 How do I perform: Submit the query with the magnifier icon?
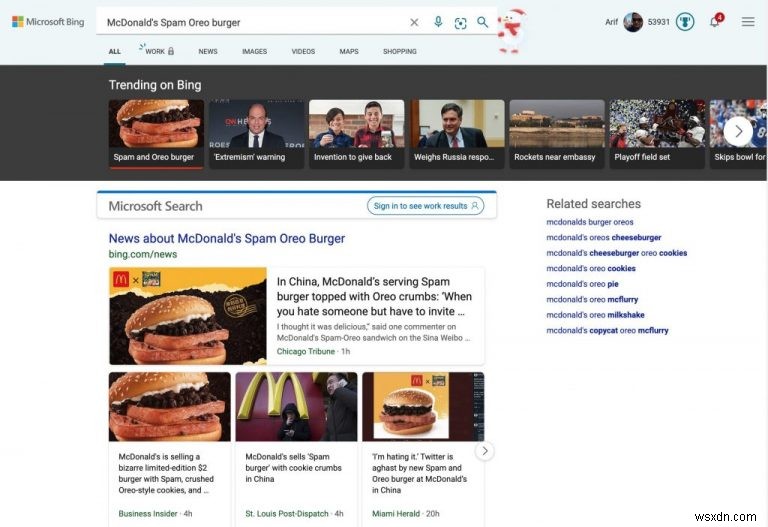pos(482,23)
